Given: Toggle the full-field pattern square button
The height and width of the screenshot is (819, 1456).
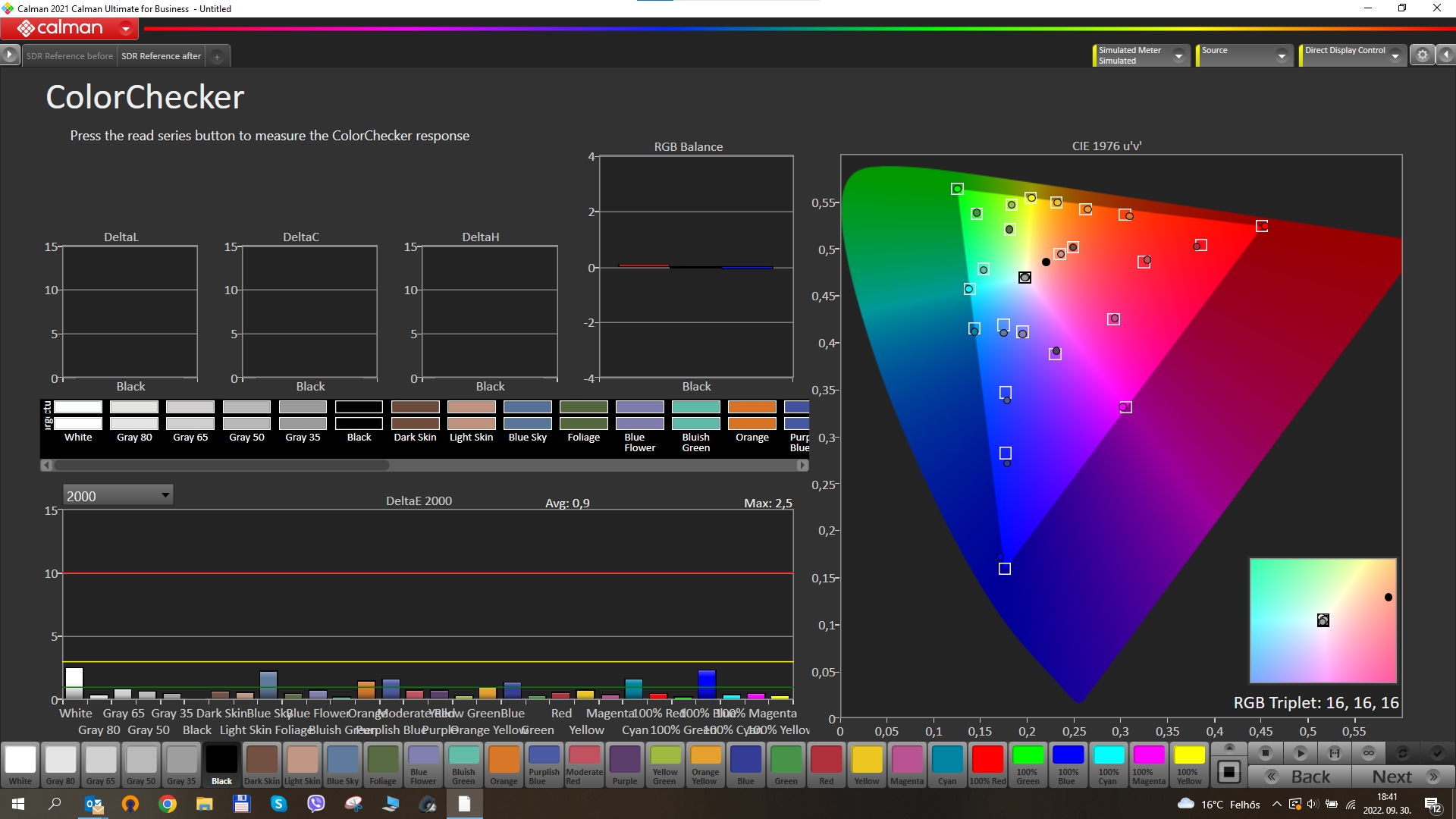Looking at the screenshot, I should (1229, 772).
